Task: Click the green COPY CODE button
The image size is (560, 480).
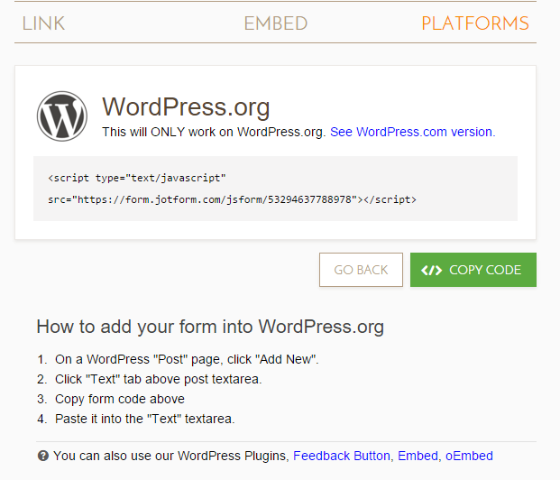Action: (x=473, y=270)
